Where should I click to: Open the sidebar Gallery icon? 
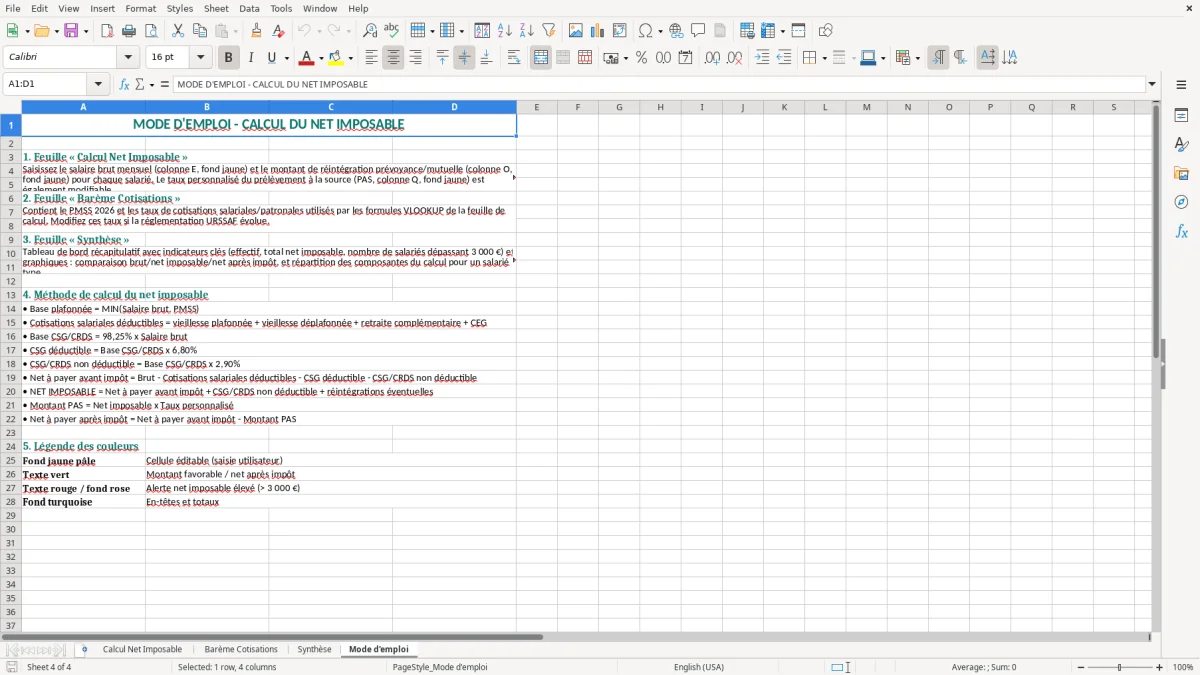pos(1181,173)
